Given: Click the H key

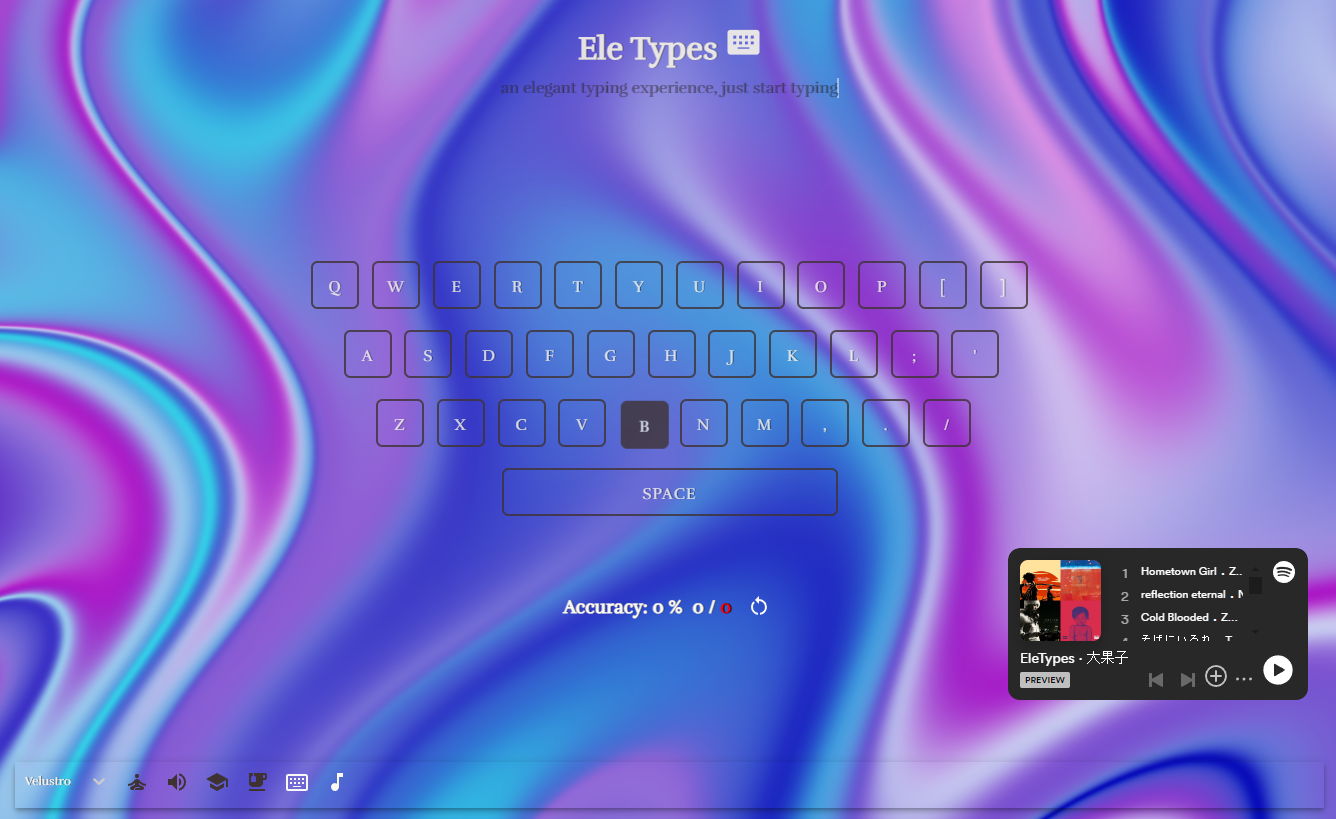Looking at the screenshot, I should [671, 354].
